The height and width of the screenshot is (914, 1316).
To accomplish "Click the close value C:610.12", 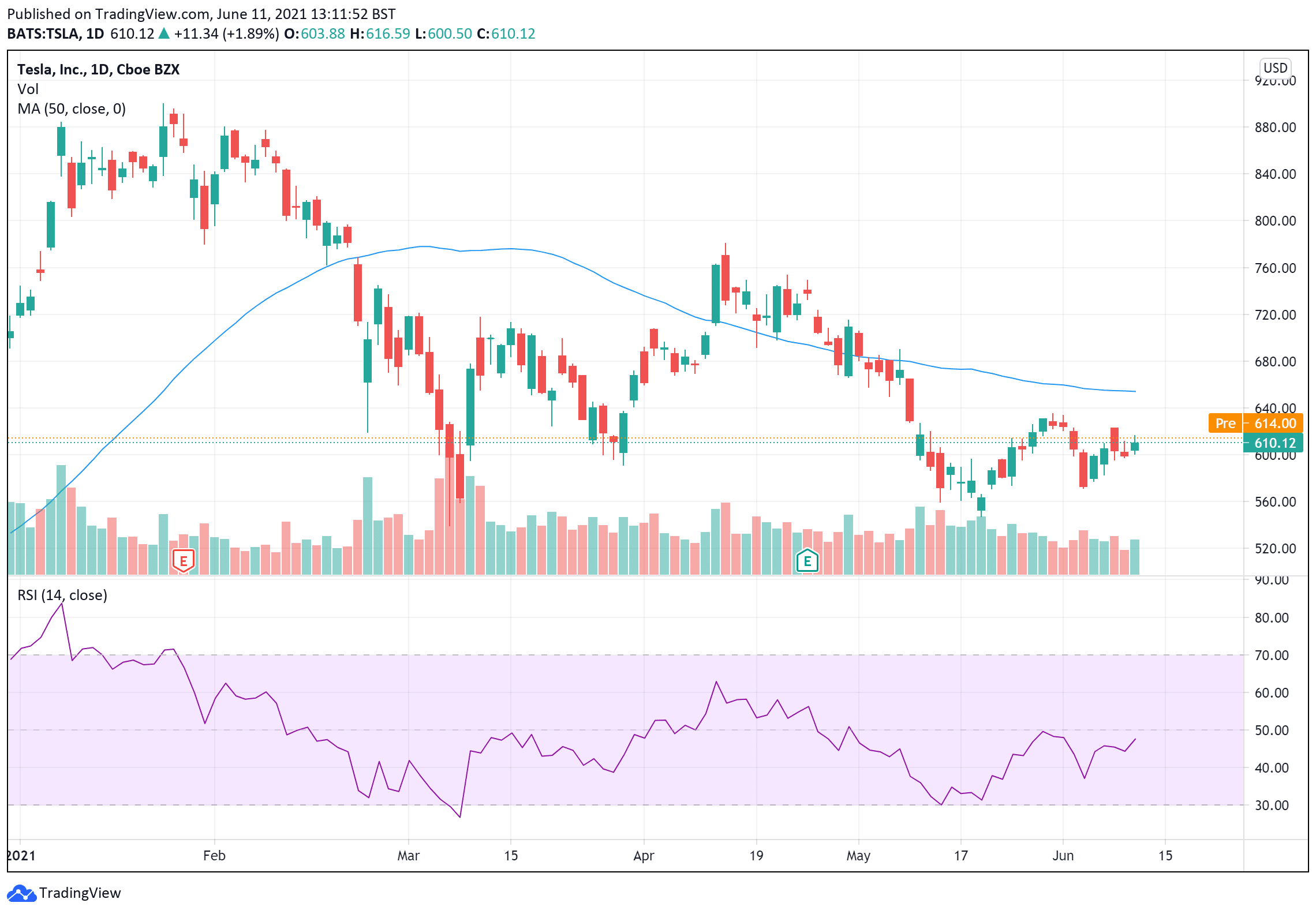I will coord(506,33).
